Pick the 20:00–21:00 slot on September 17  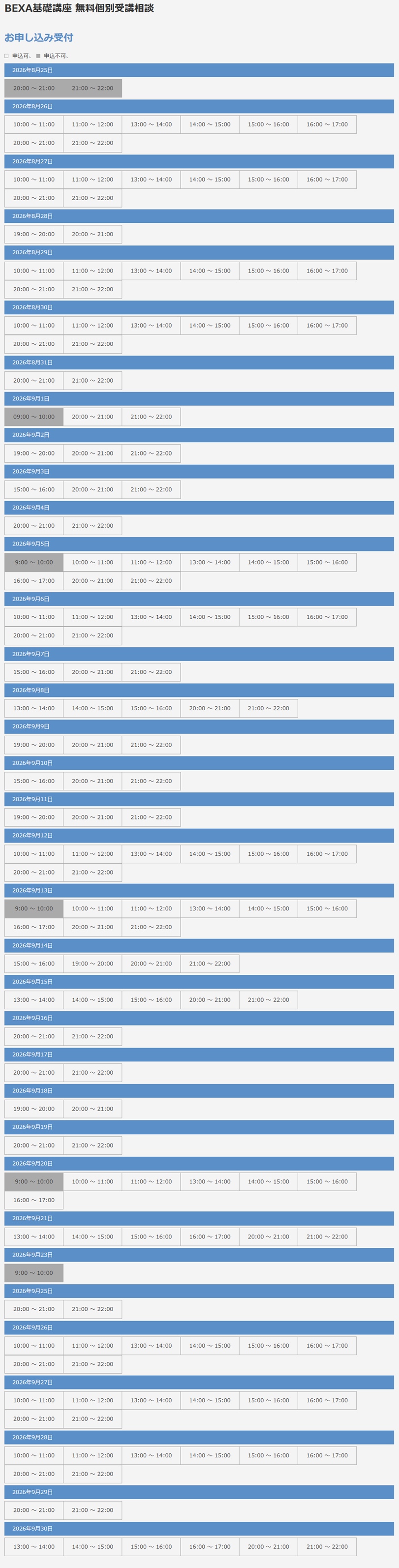[x=34, y=1073]
